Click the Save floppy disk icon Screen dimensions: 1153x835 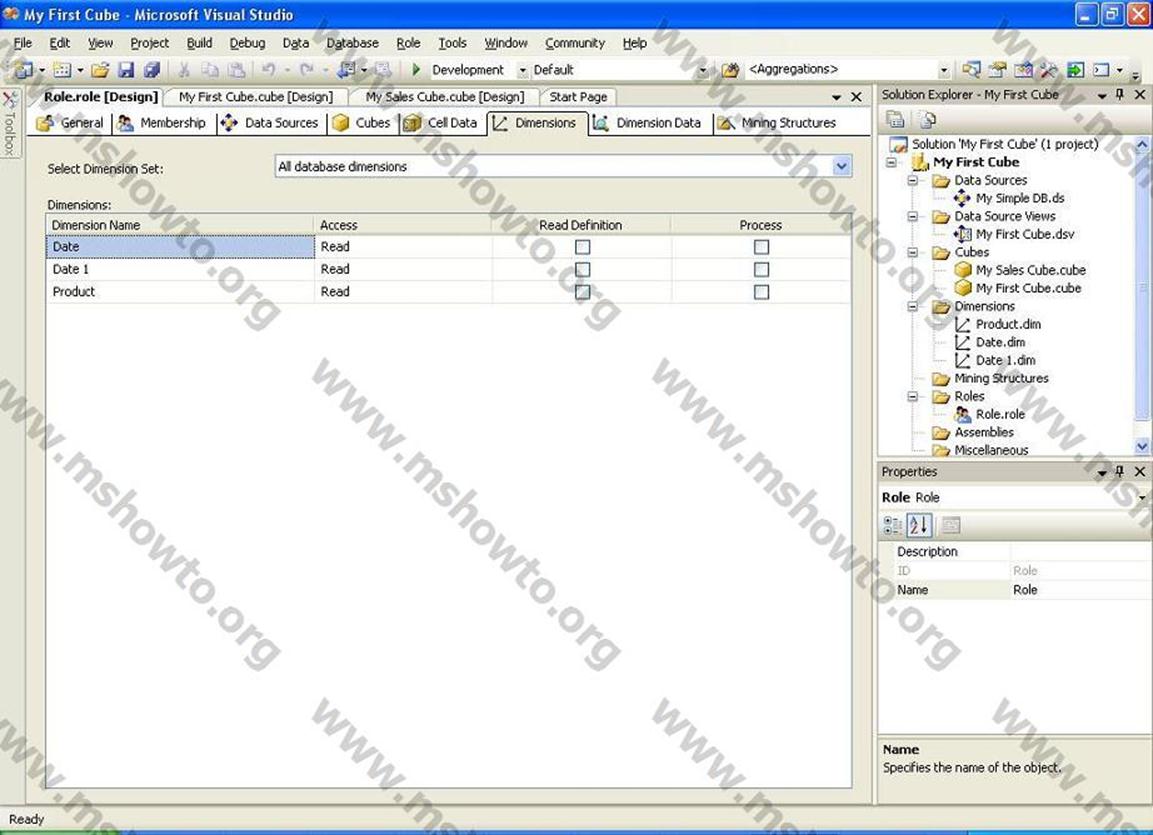click(126, 70)
